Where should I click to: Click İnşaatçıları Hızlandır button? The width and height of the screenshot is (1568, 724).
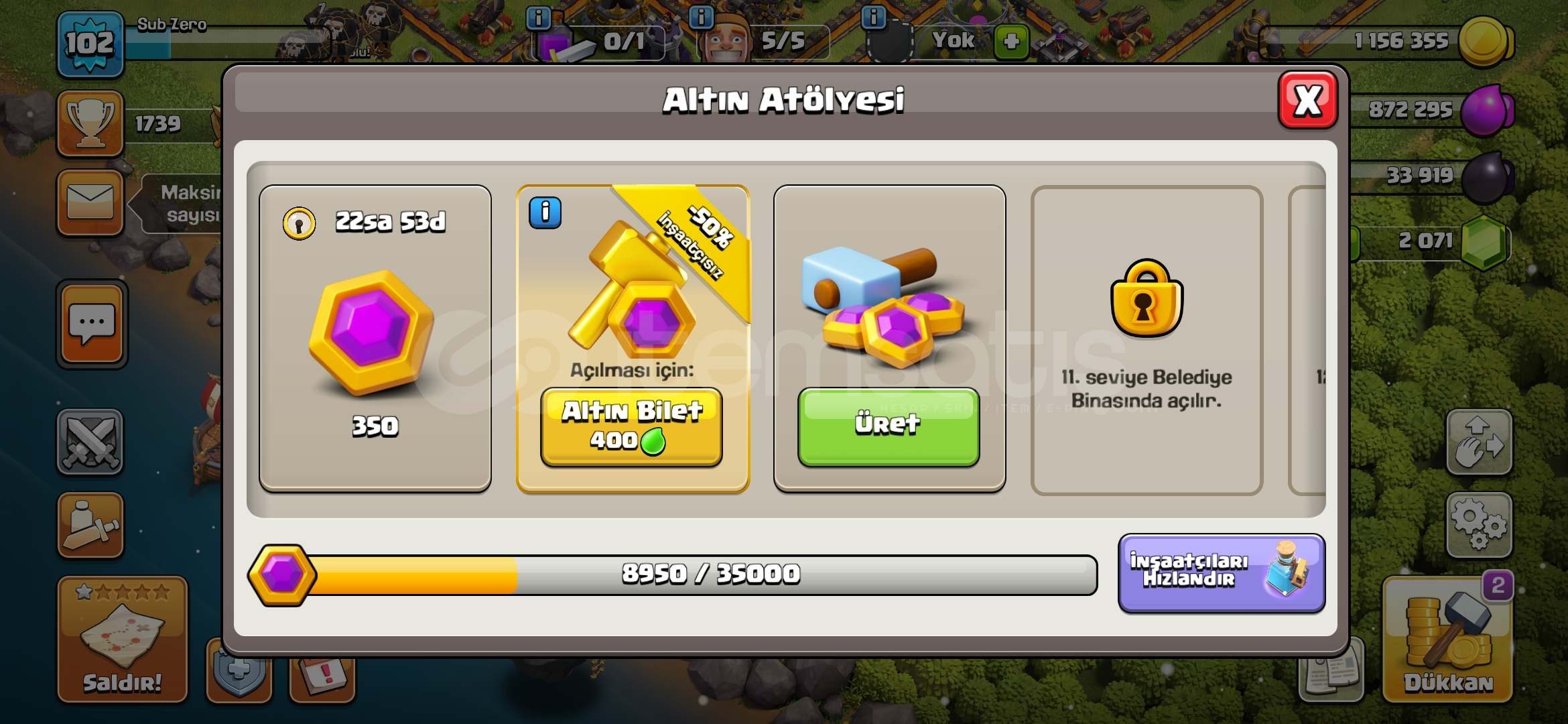[1221, 573]
